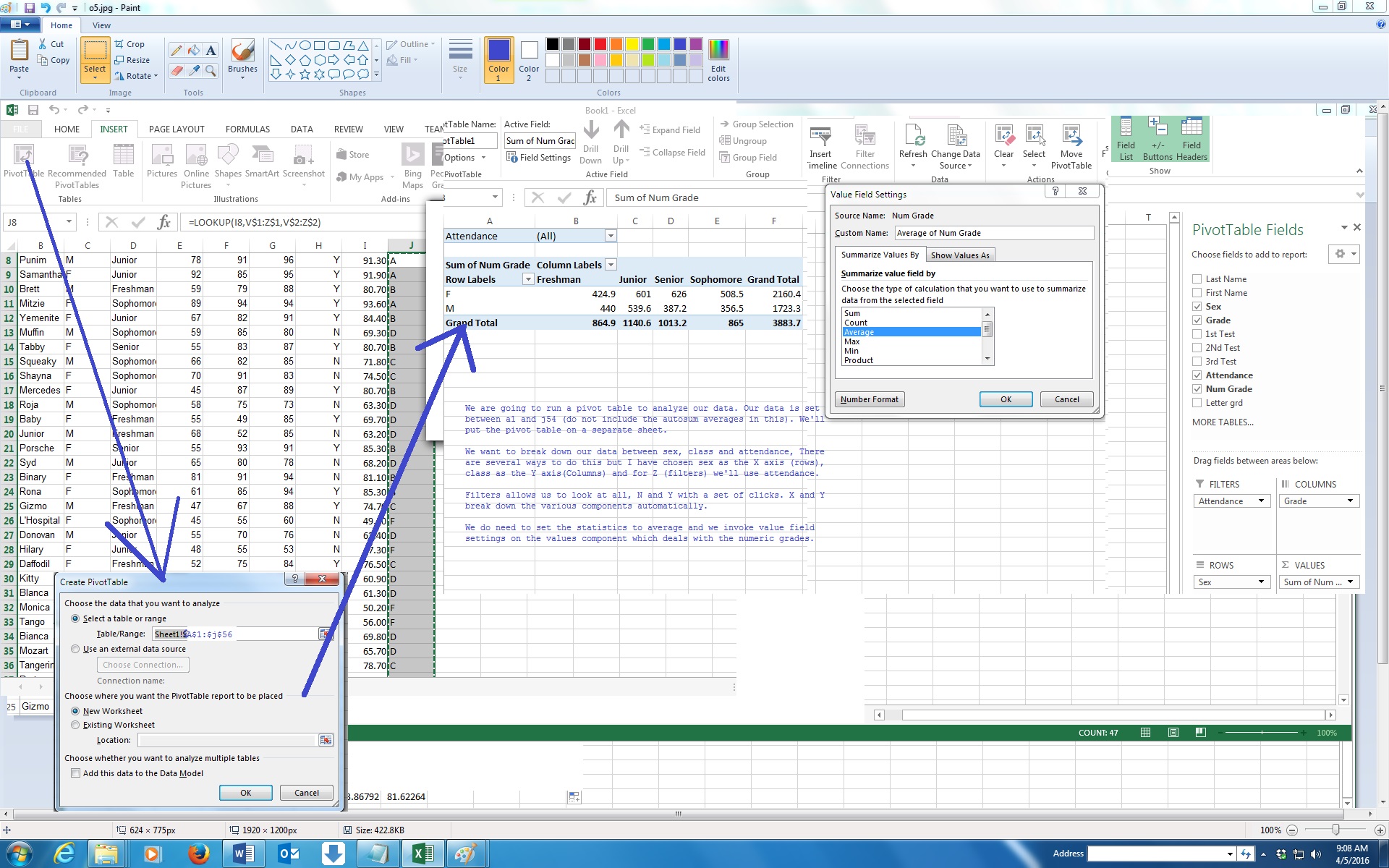
Task: Open the PivotTable Fields tools gear dropdown
Action: (x=1345, y=254)
